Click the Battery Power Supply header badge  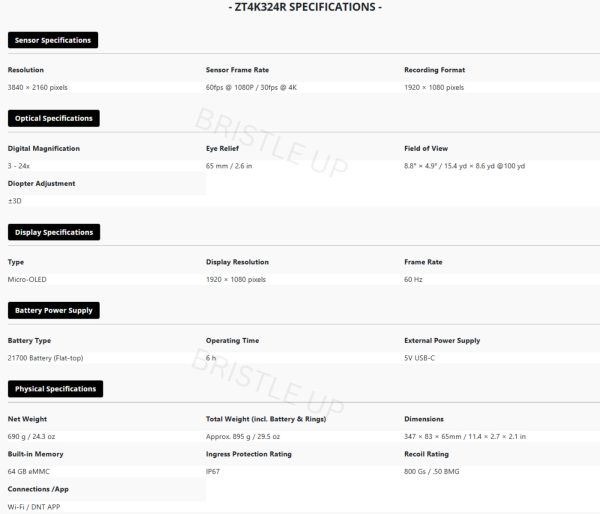tap(54, 310)
